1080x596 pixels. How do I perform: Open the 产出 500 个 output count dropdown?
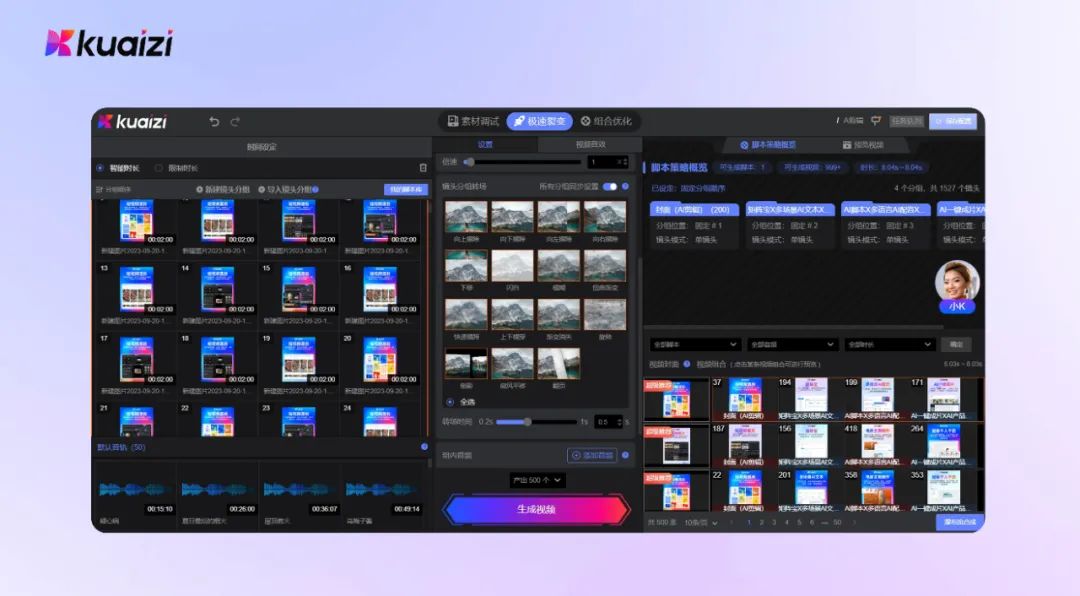point(537,480)
